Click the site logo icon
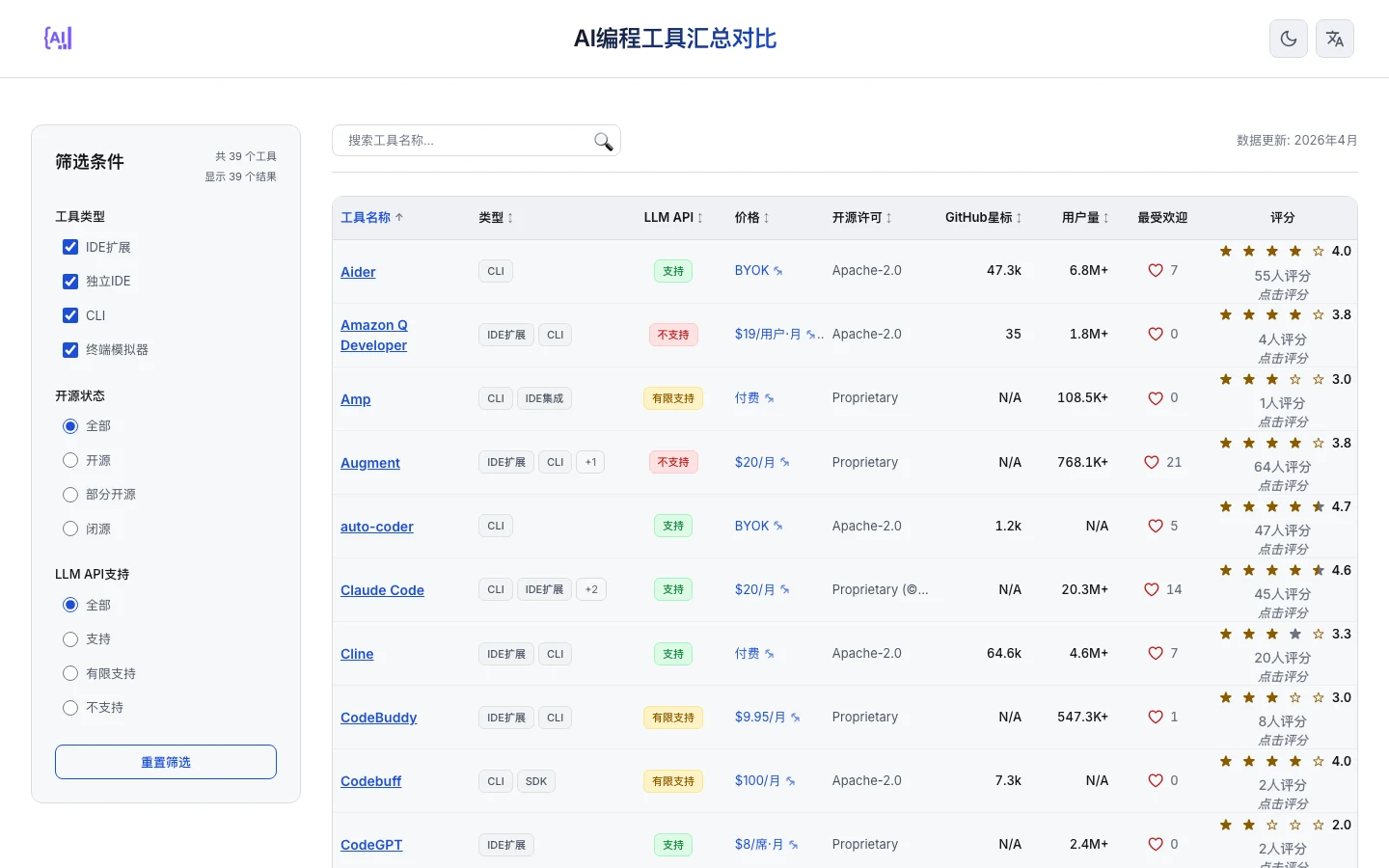The height and width of the screenshot is (868, 1389). pyautogui.click(x=58, y=39)
